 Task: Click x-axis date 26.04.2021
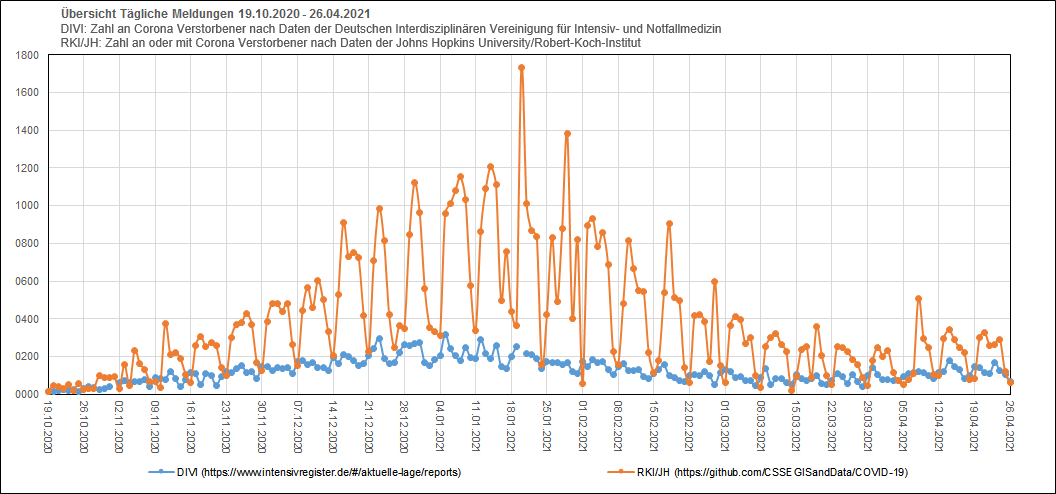coord(1012,427)
